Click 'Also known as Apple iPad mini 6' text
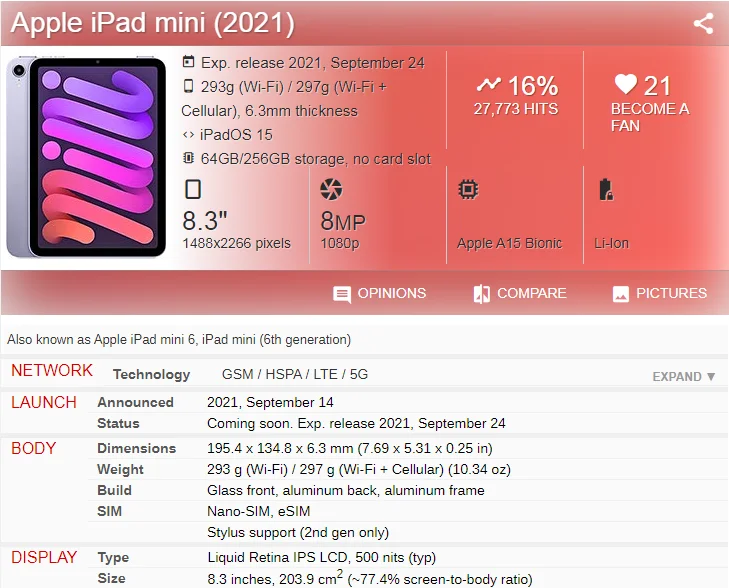Image resolution: width=729 pixels, height=588 pixels. (x=179, y=339)
